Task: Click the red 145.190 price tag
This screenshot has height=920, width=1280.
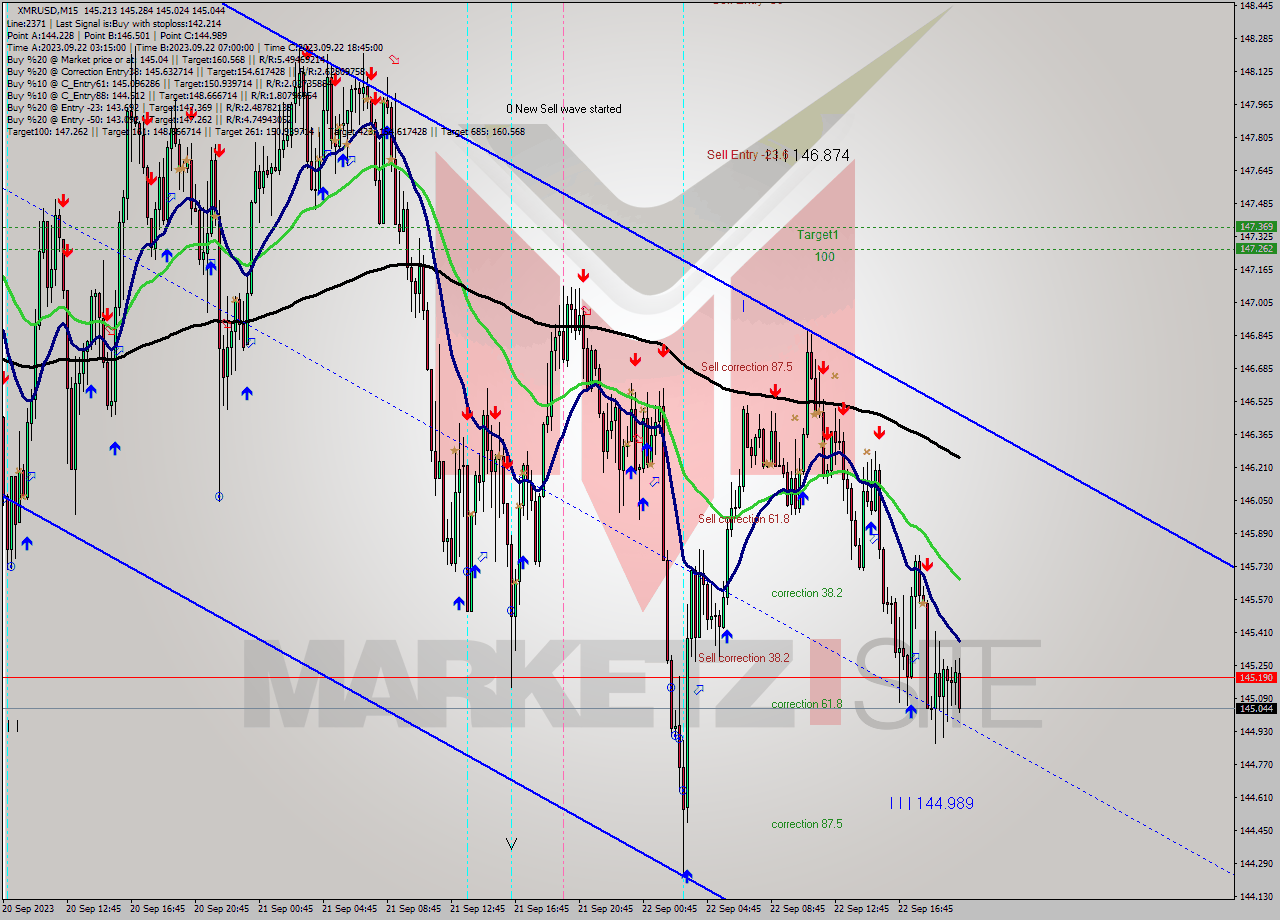Action: pos(1256,677)
